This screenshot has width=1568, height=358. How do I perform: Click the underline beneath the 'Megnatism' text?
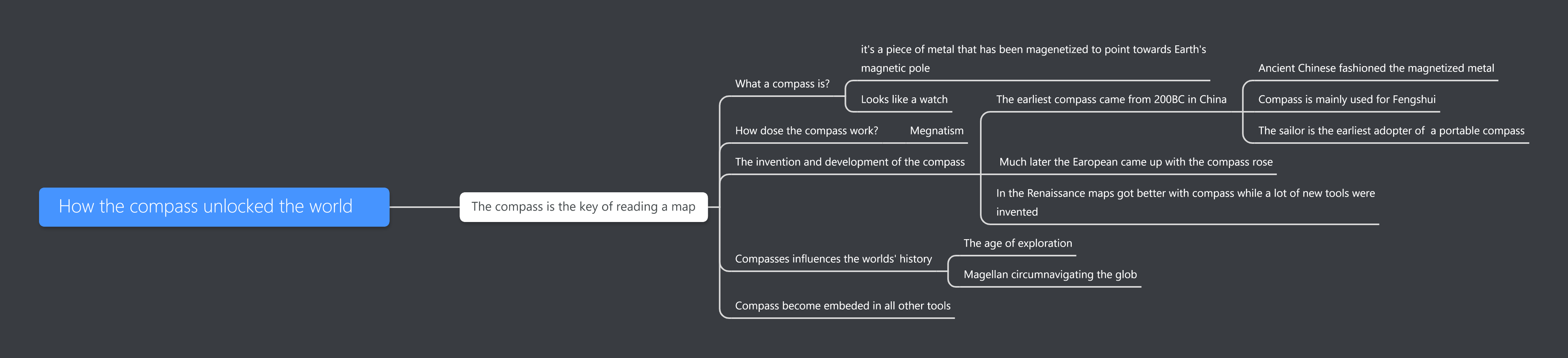click(x=936, y=143)
